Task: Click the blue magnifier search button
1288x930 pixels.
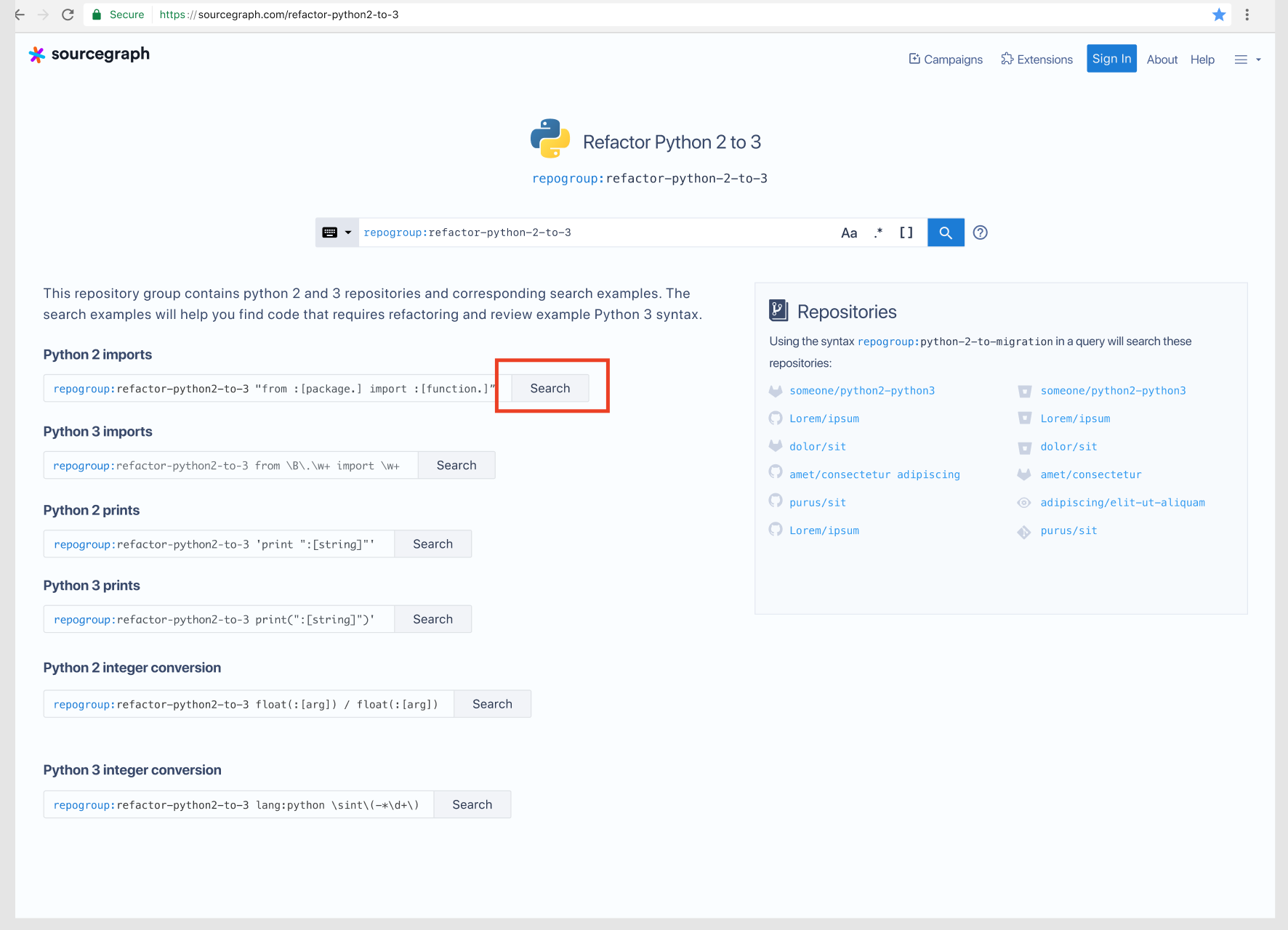Action: [x=946, y=232]
